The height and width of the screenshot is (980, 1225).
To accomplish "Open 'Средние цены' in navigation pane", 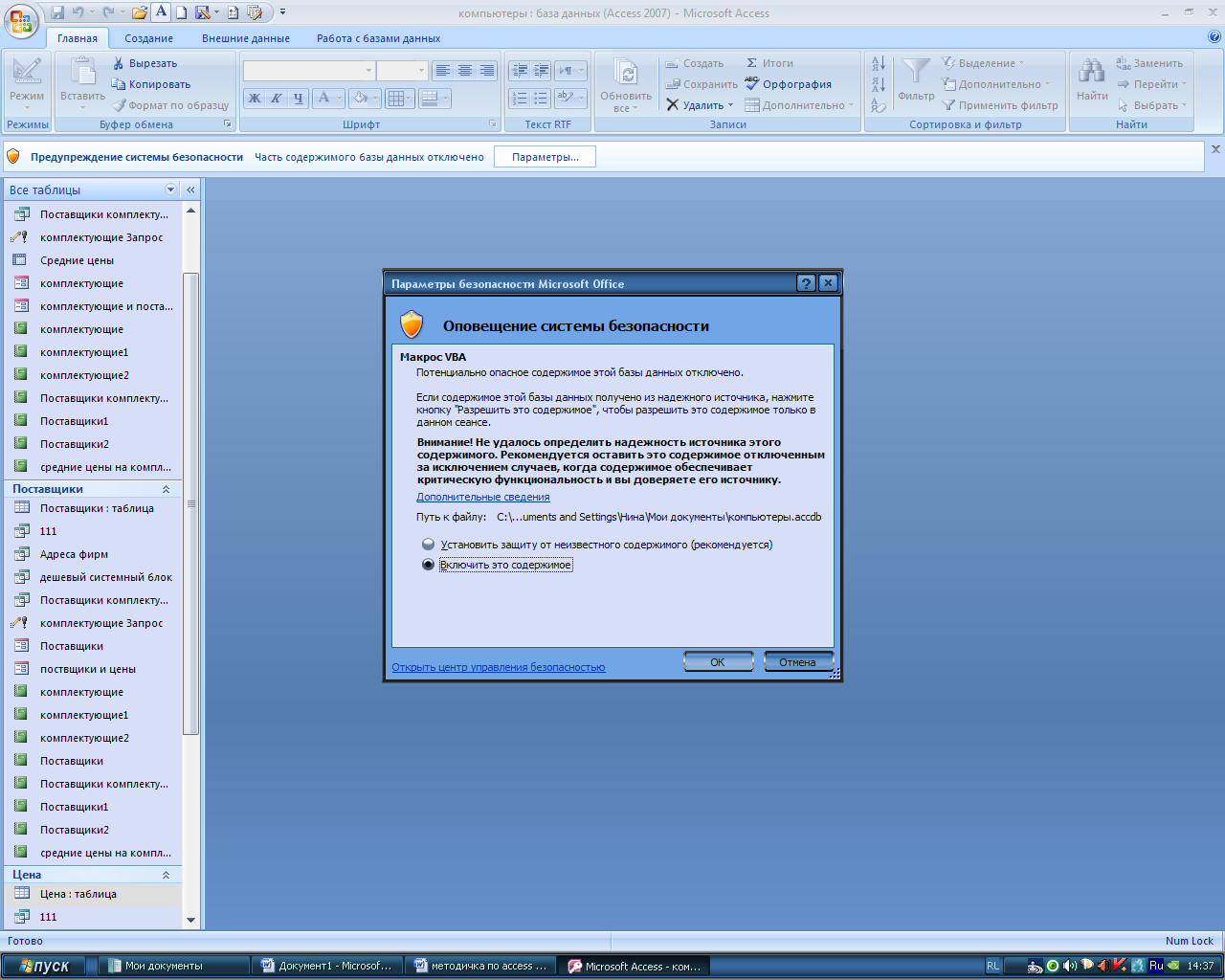I will pos(77,260).
